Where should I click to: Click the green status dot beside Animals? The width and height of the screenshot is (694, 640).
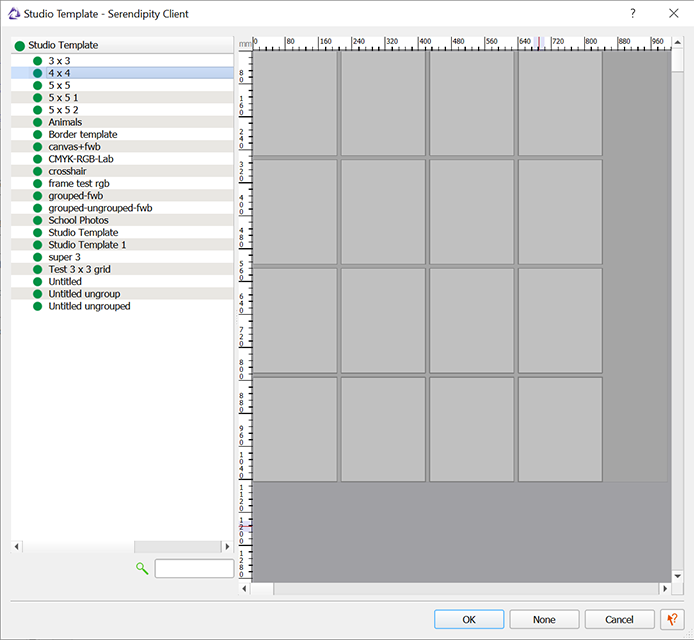(38, 122)
